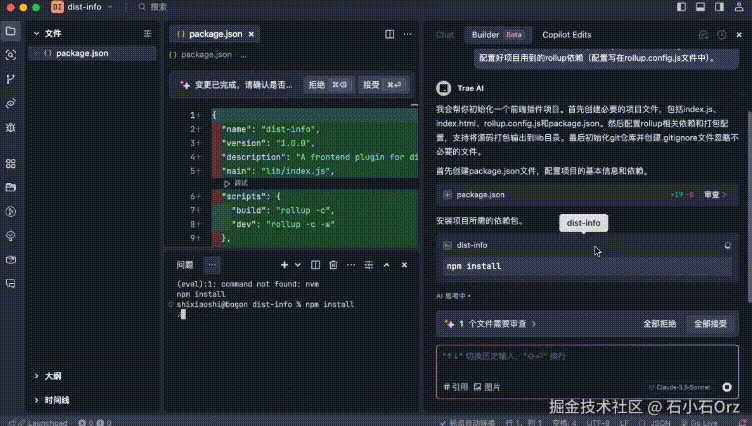The image size is (752, 426).
Task: Open the new terminal dropdown arrow
Action: tap(298, 265)
